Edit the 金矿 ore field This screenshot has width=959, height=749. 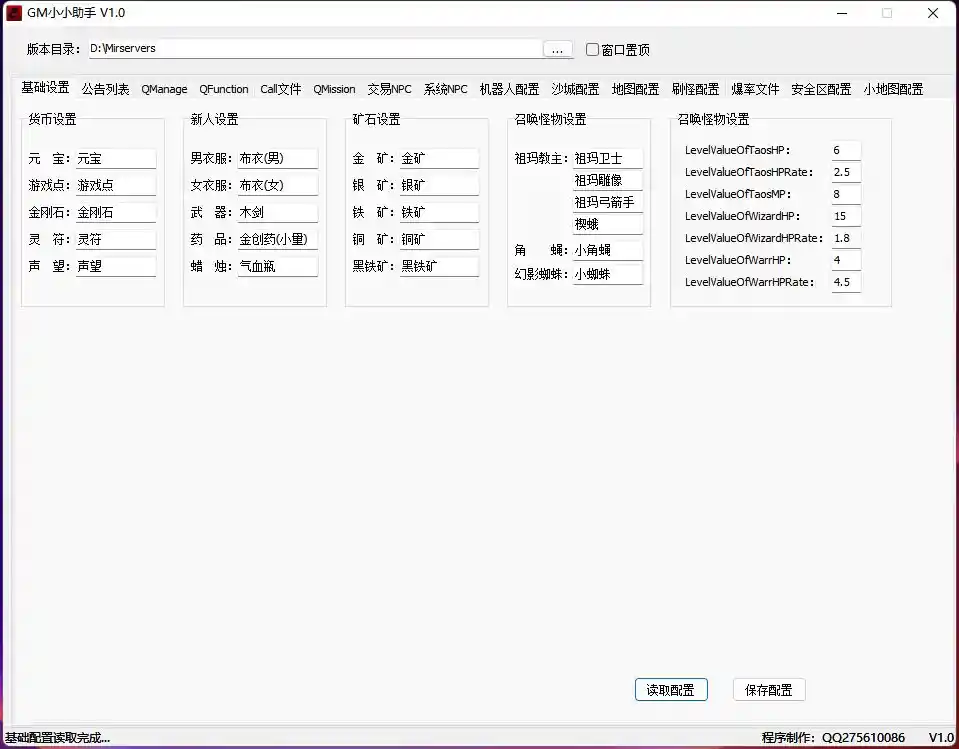click(x=439, y=158)
